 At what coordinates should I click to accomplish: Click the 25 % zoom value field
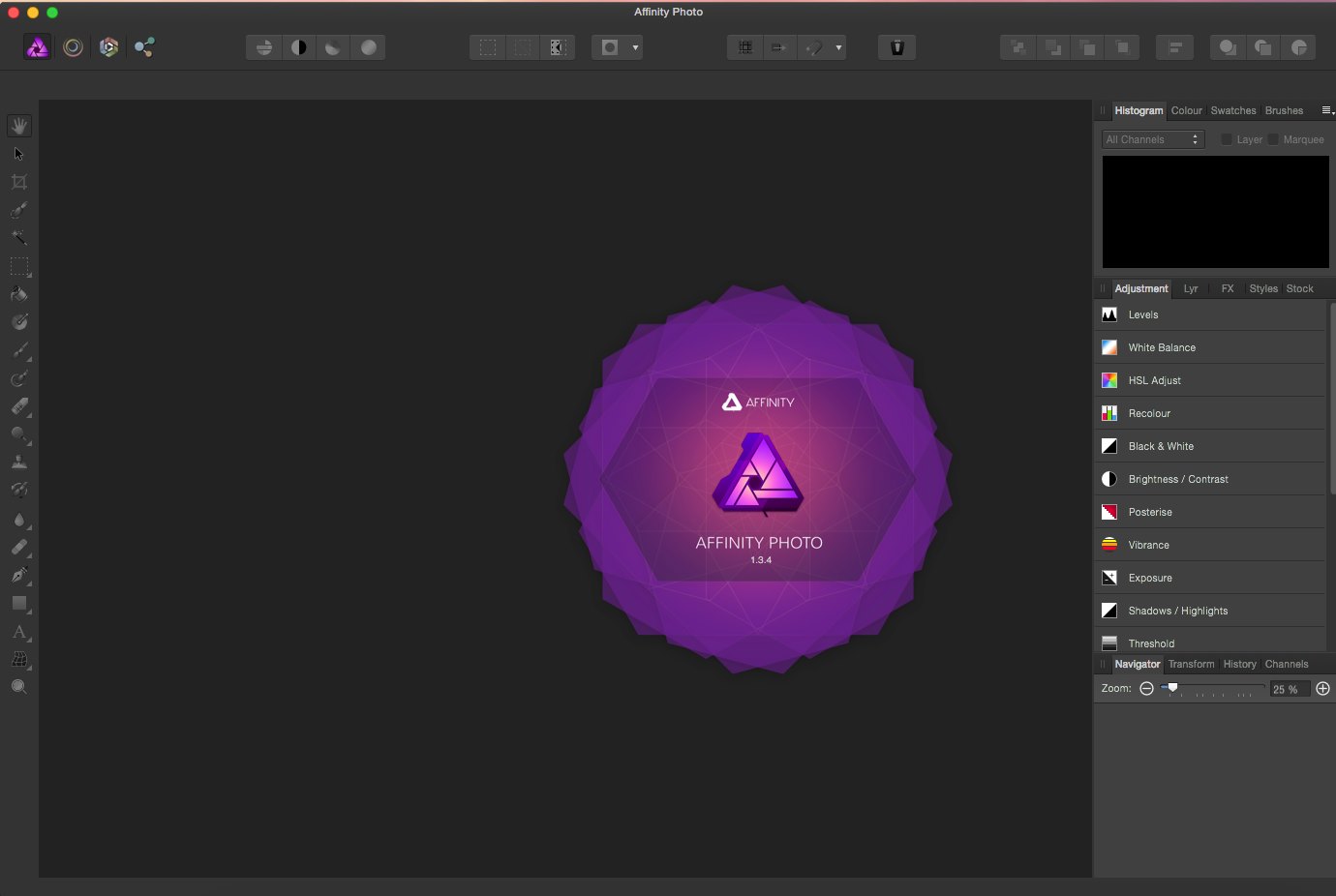(1289, 689)
